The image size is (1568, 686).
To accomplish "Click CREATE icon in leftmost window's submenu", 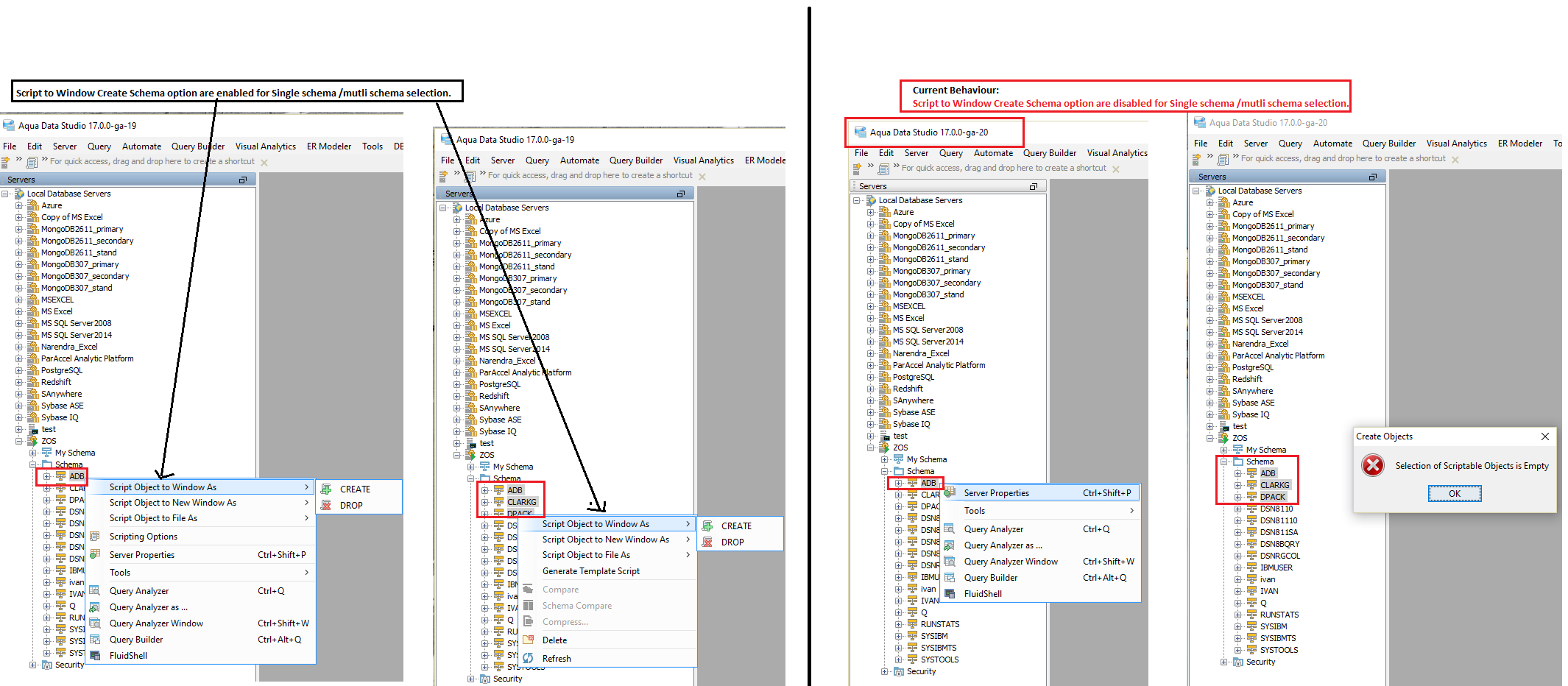I will click(326, 489).
